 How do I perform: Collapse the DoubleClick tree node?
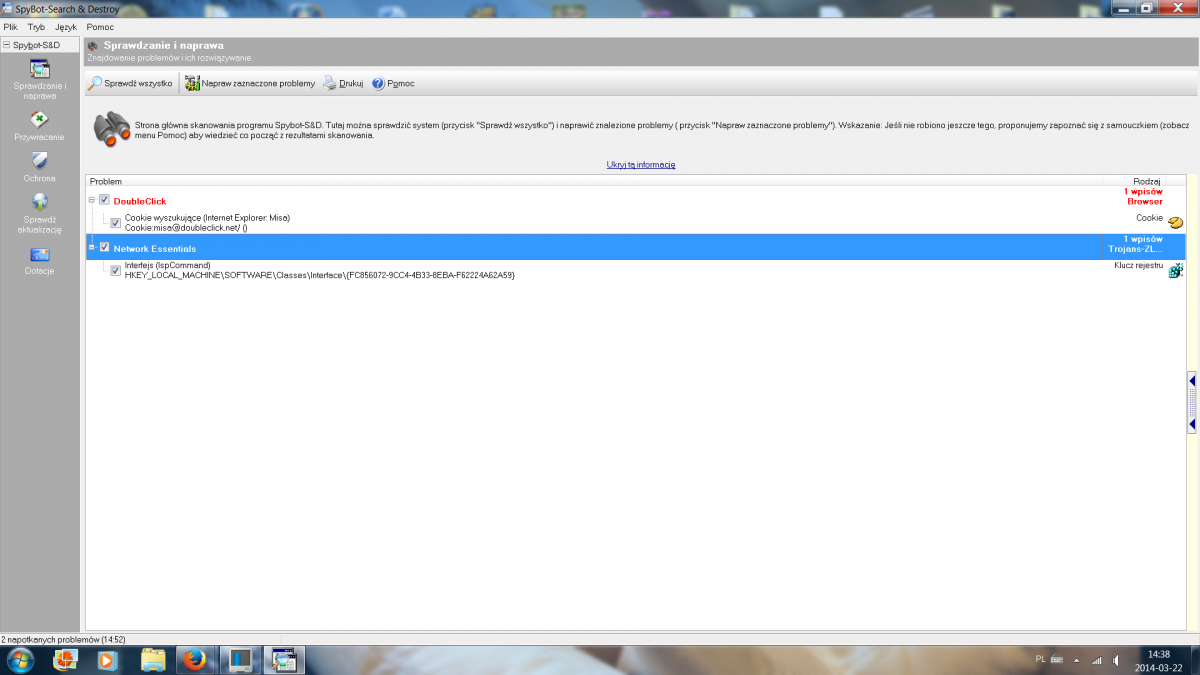click(x=91, y=200)
